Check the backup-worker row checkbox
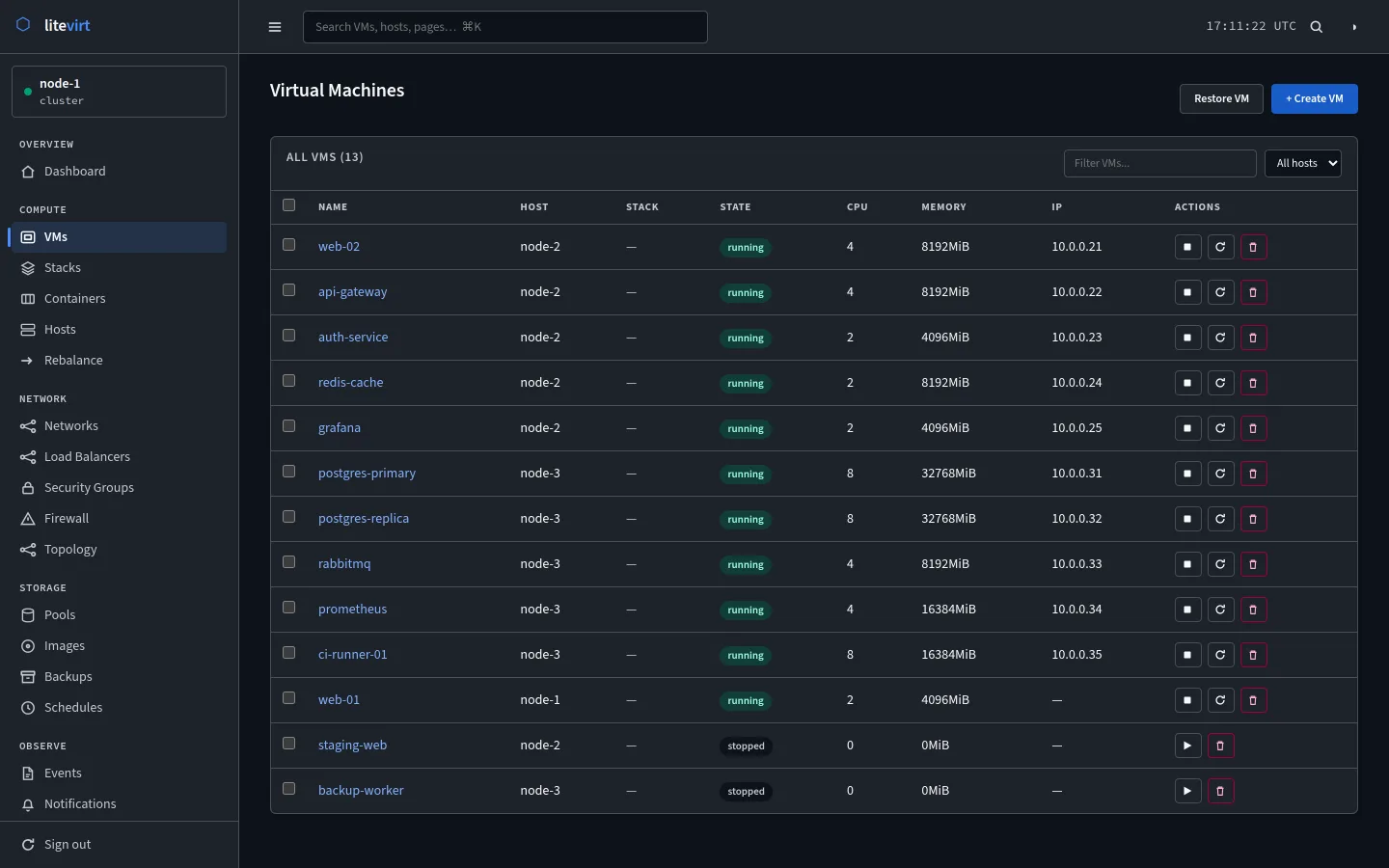Viewport: 1389px width, 868px height. 288,789
